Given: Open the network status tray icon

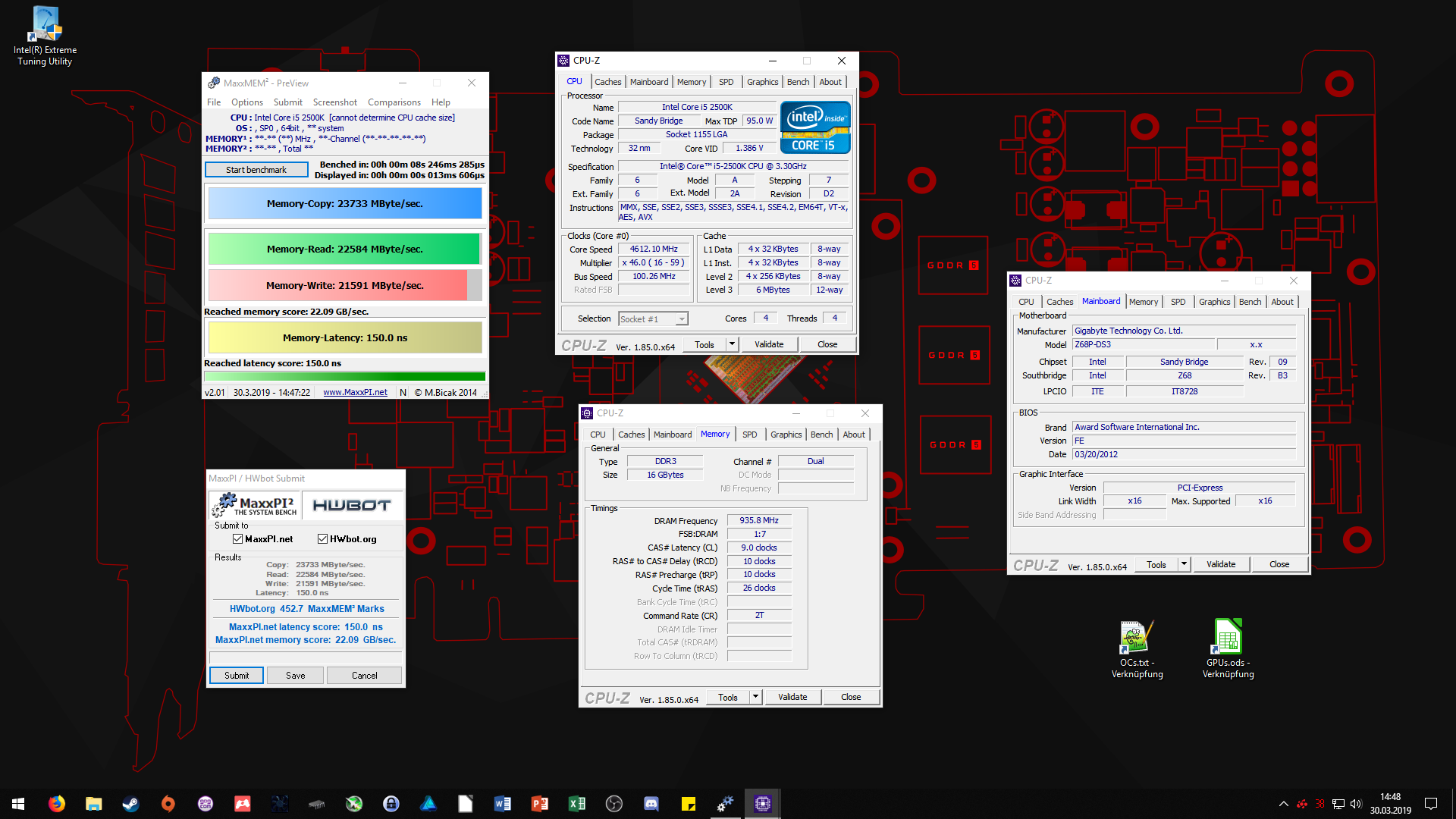Looking at the screenshot, I should tap(1338, 804).
